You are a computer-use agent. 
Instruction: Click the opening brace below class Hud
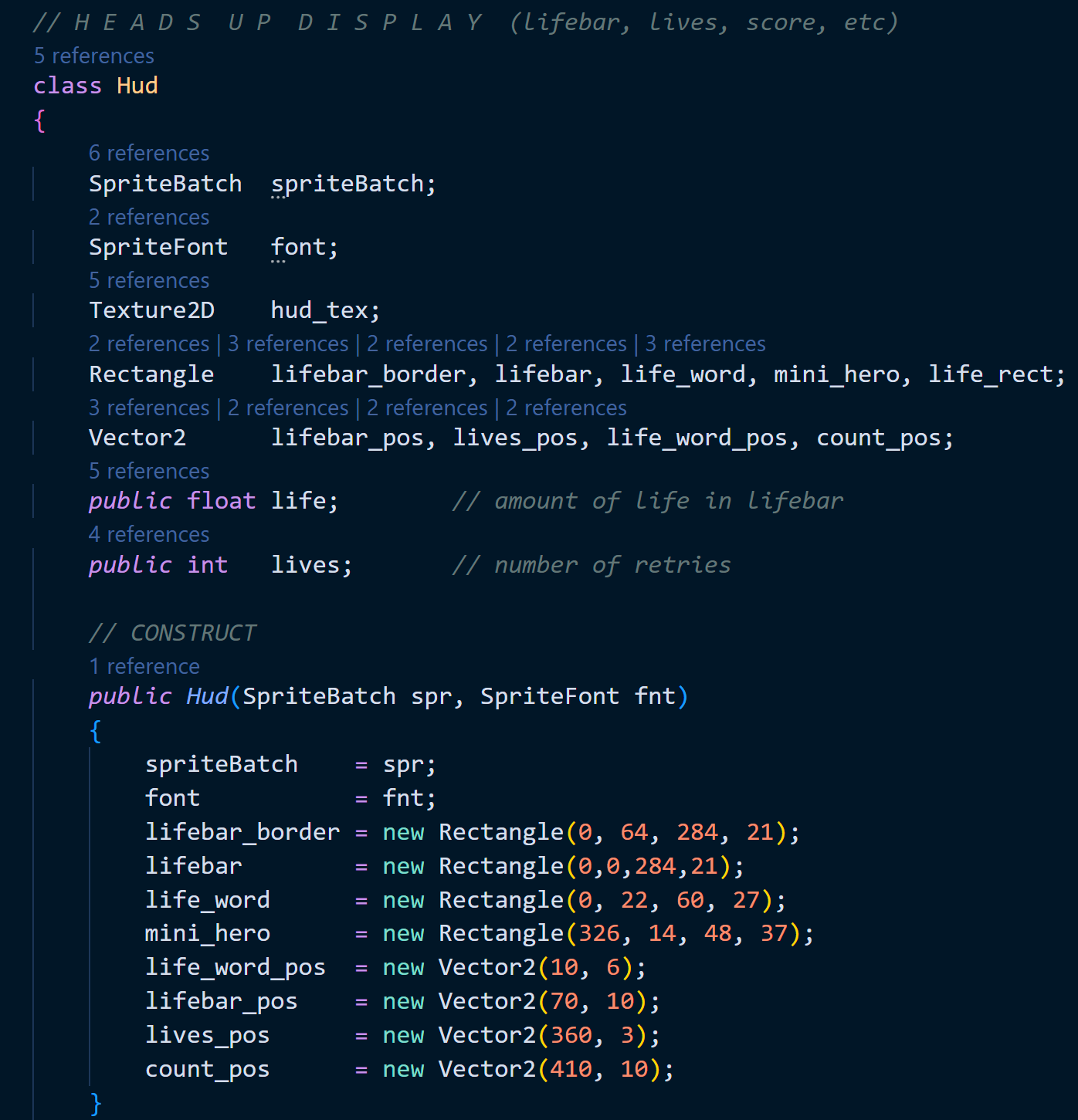tap(40, 120)
